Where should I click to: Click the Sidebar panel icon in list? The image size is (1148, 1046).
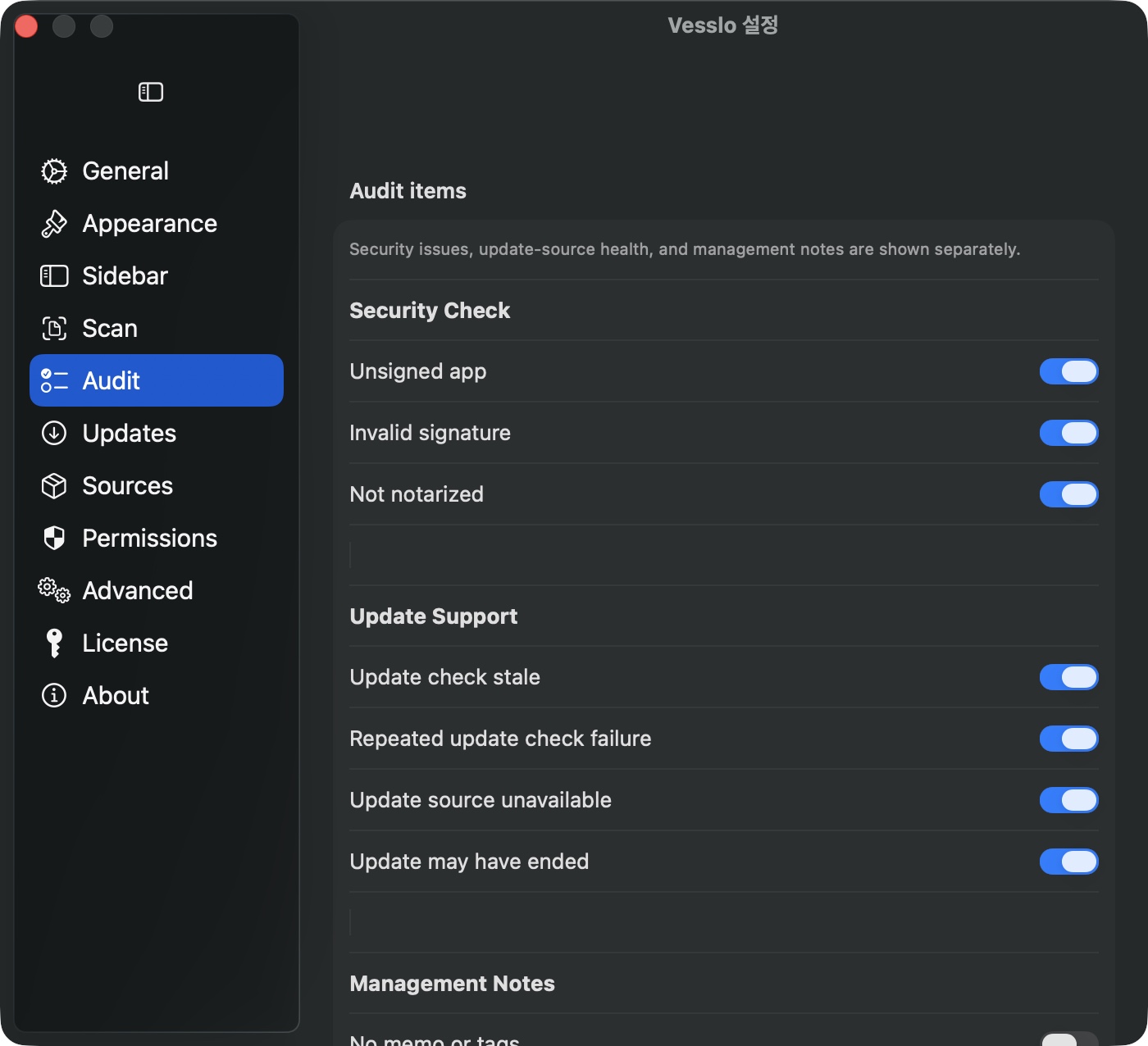click(x=54, y=276)
